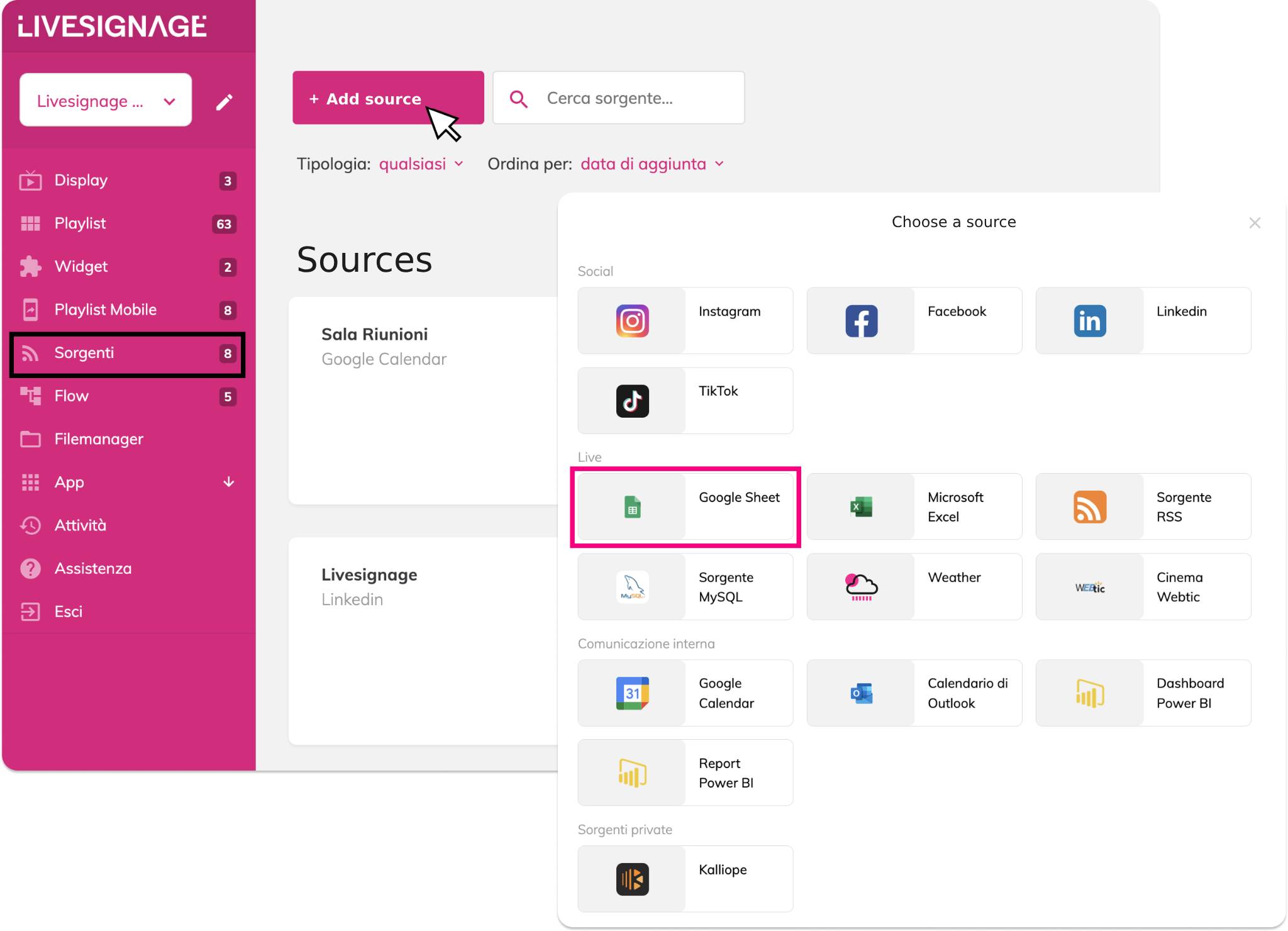Click the Attività history icon

pyautogui.click(x=30, y=525)
